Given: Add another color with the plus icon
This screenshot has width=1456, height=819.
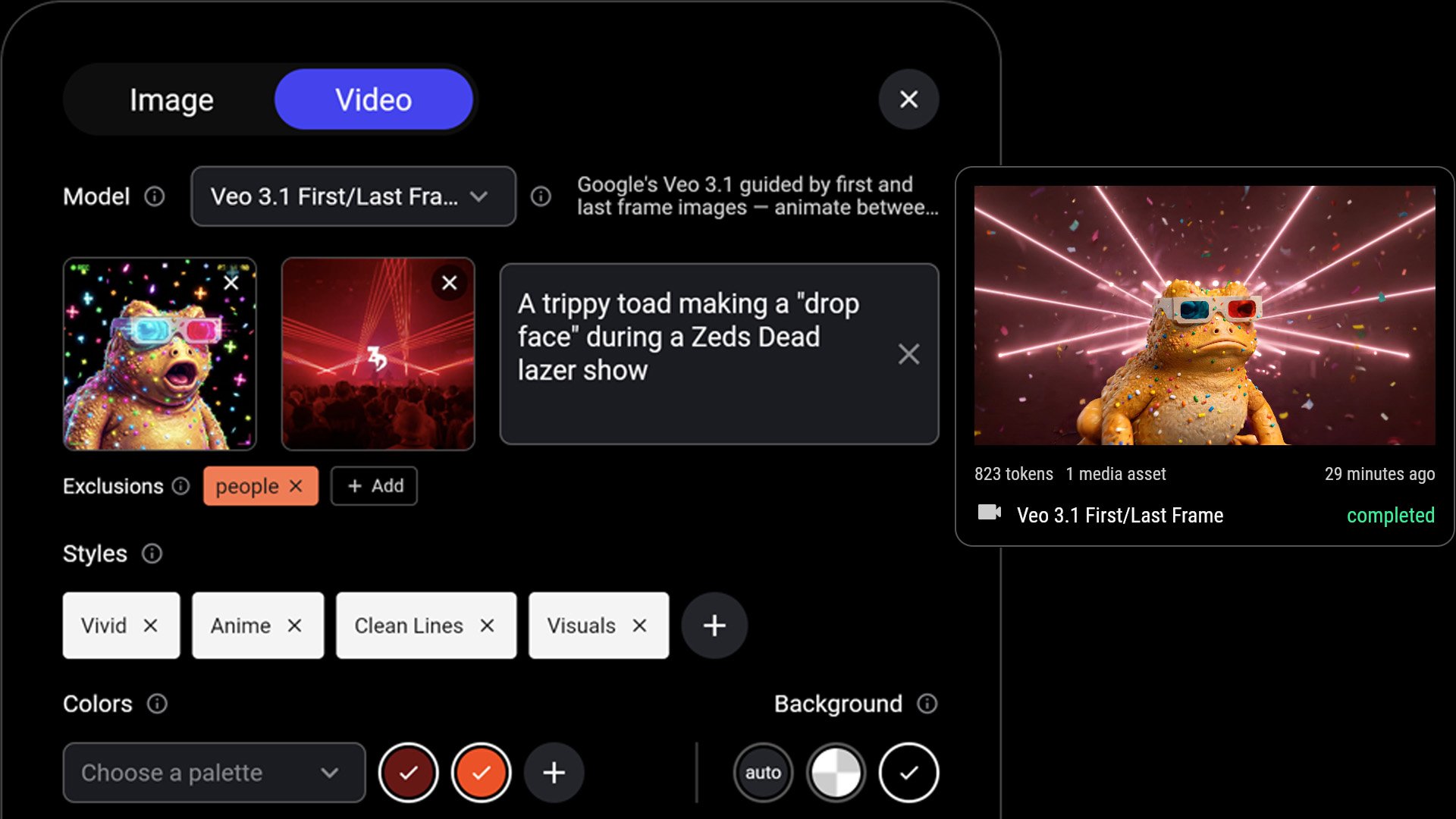Looking at the screenshot, I should tap(554, 772).
